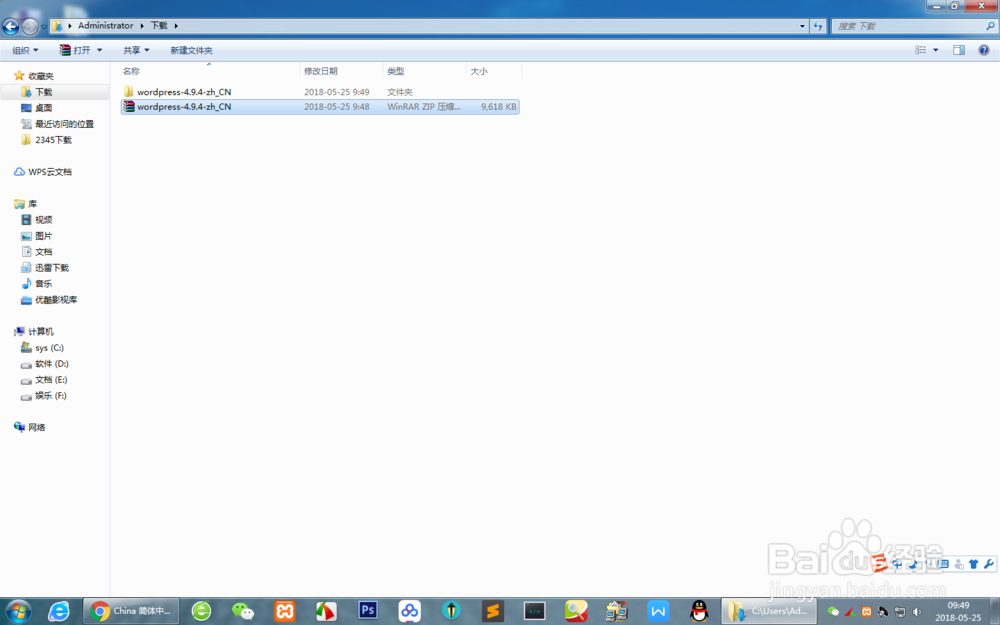Viewport: 1000px width, 625px height.
Task: Expand the arrow after 下载 in breadcrumb
Action: (x=176, y=26)
